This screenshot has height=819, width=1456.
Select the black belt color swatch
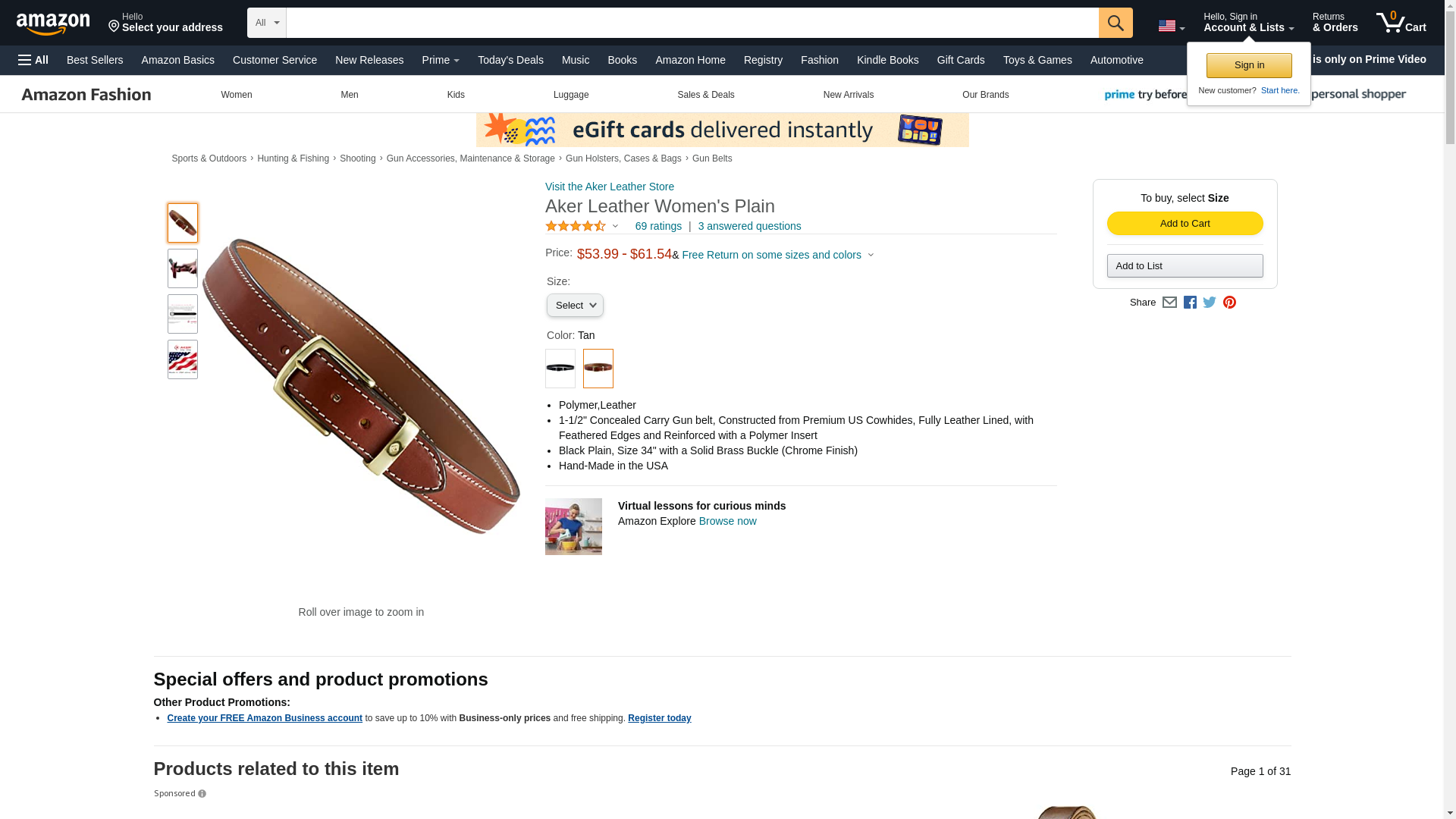(x=560, y=369)
